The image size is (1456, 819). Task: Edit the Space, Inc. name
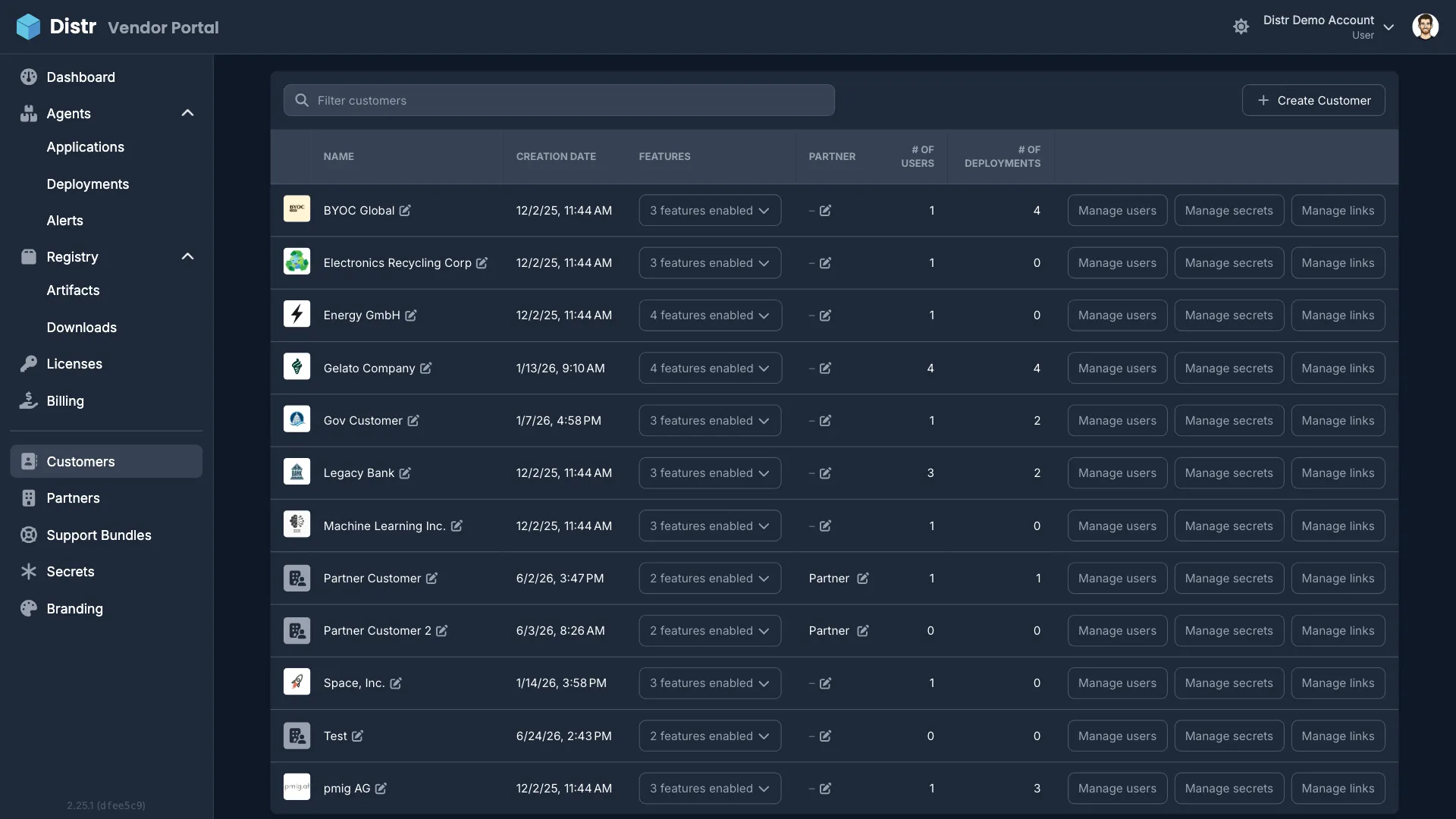[x=396, y=682]
